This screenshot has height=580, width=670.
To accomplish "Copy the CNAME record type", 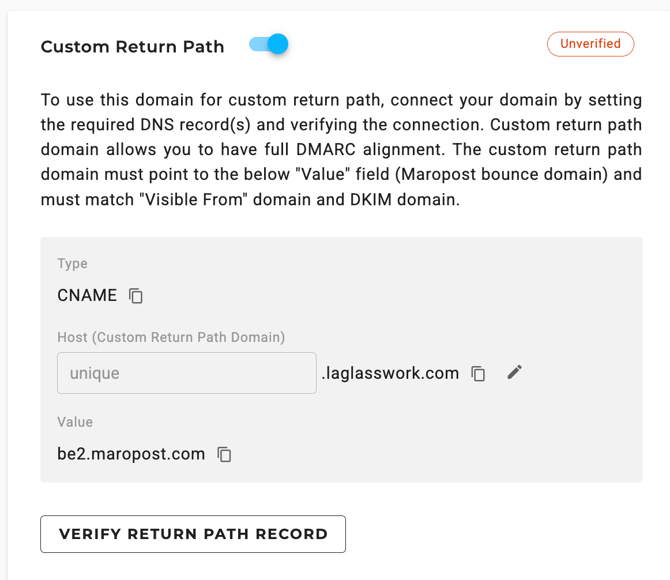I will (136, 296).
